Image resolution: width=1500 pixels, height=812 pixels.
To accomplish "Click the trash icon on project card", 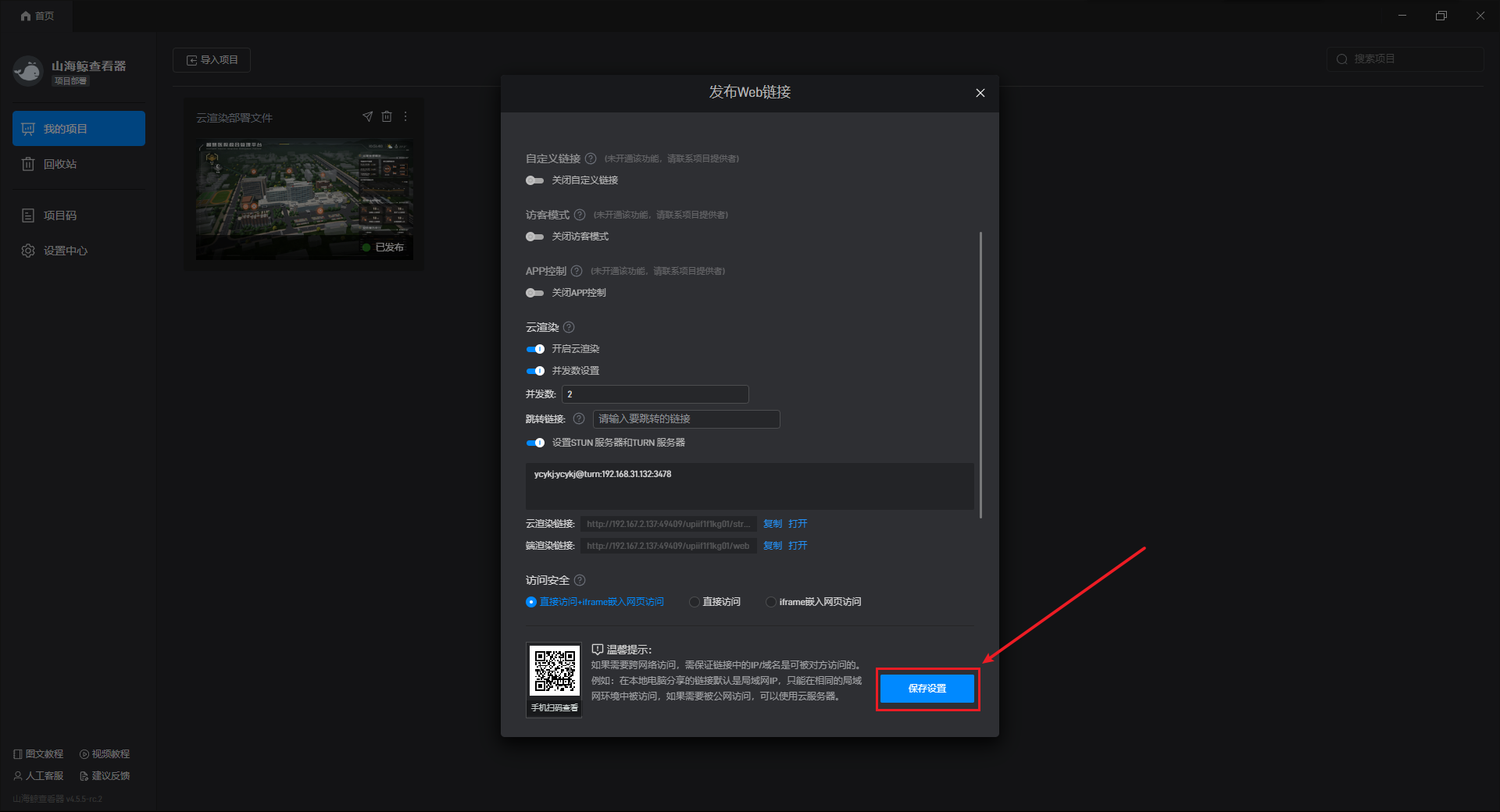I will 387,116.
